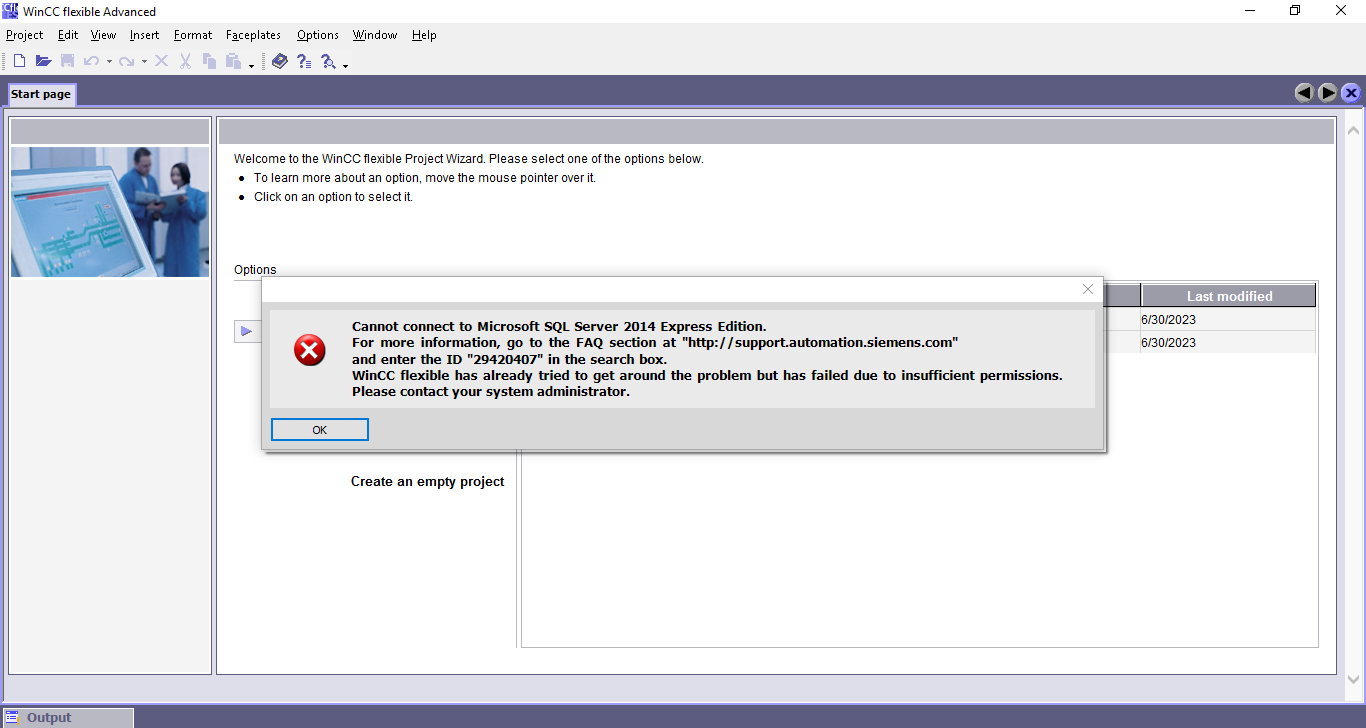Click the Delete X toolbar icon
The height and width of the screenshot is (728, 1366).
click(161, 61)
